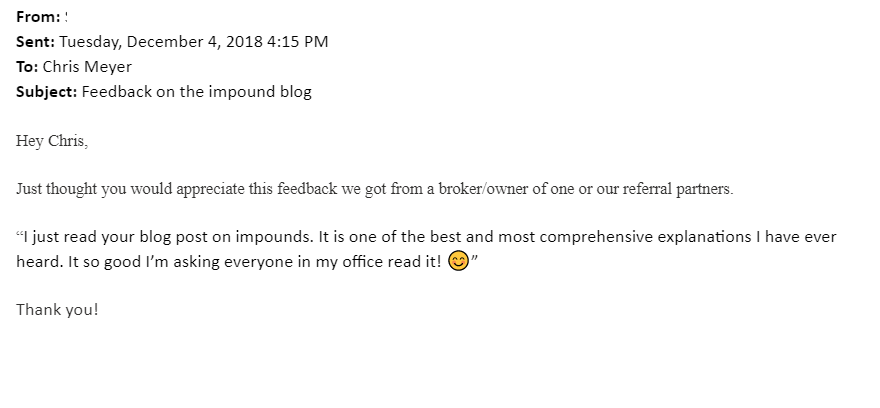Click the Thank you! closing line
This screenshot has height=408, width=880.
[x=57, y=310]
